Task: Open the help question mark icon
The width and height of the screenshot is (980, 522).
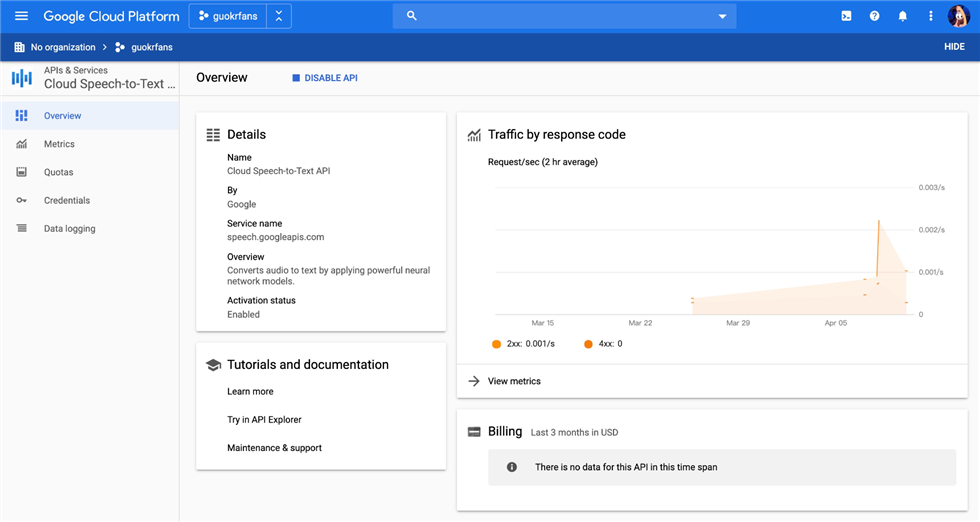Action: point(874,16)
